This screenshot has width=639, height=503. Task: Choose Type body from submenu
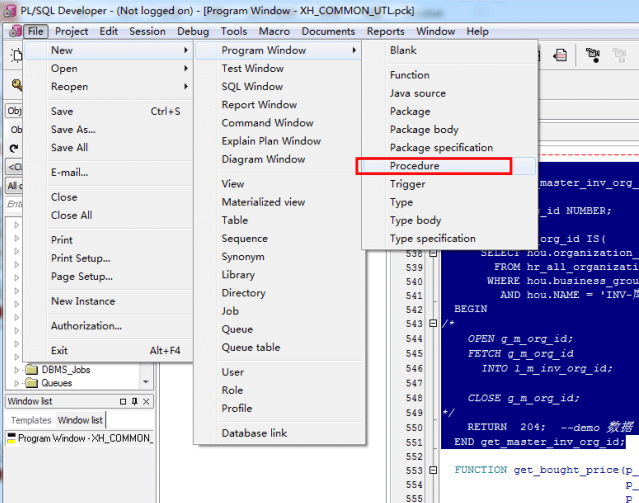coord(448,221)
